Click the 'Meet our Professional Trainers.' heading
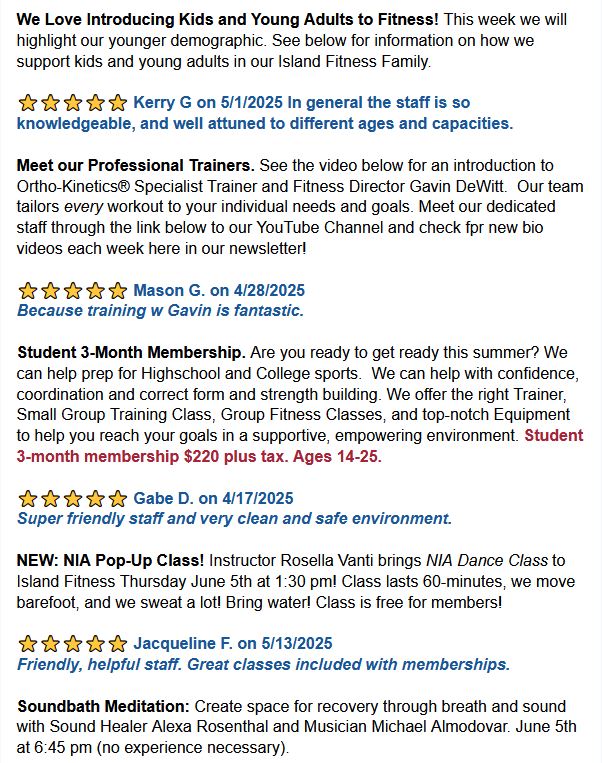 click(x=135, y=165)
